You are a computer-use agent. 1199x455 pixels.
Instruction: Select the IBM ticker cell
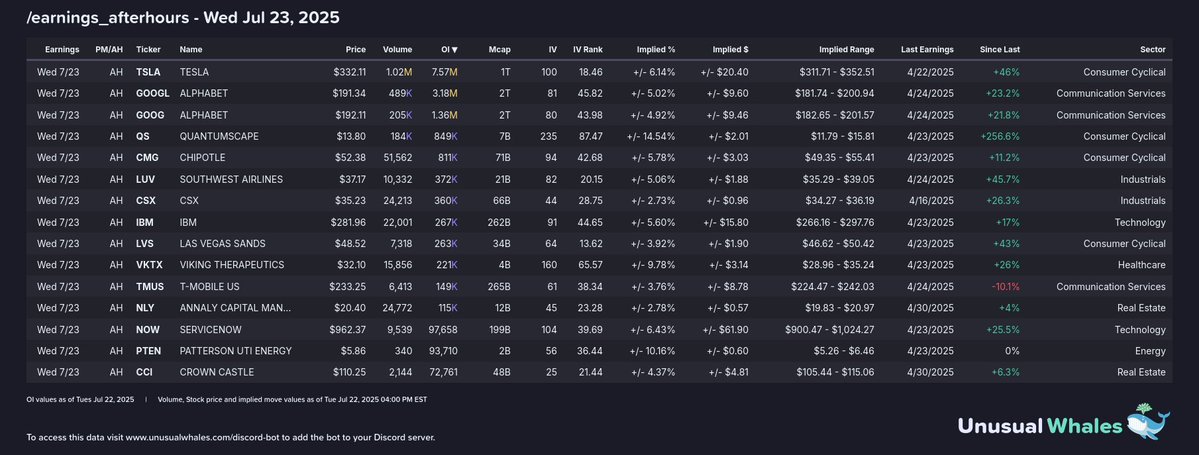pos(145,223)
